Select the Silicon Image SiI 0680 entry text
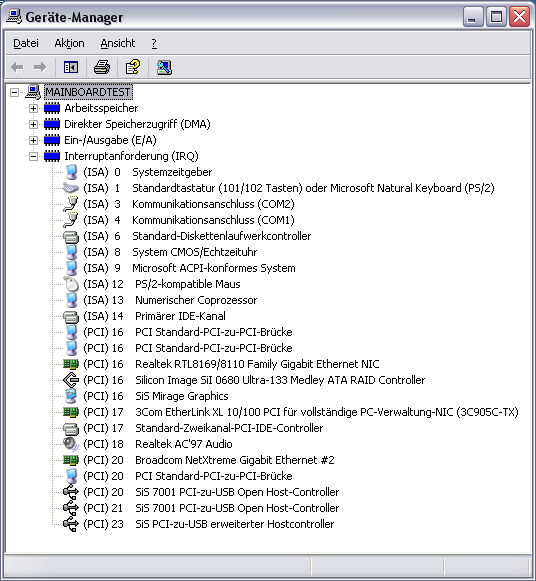Screen dimensions: 536x581 280,380
